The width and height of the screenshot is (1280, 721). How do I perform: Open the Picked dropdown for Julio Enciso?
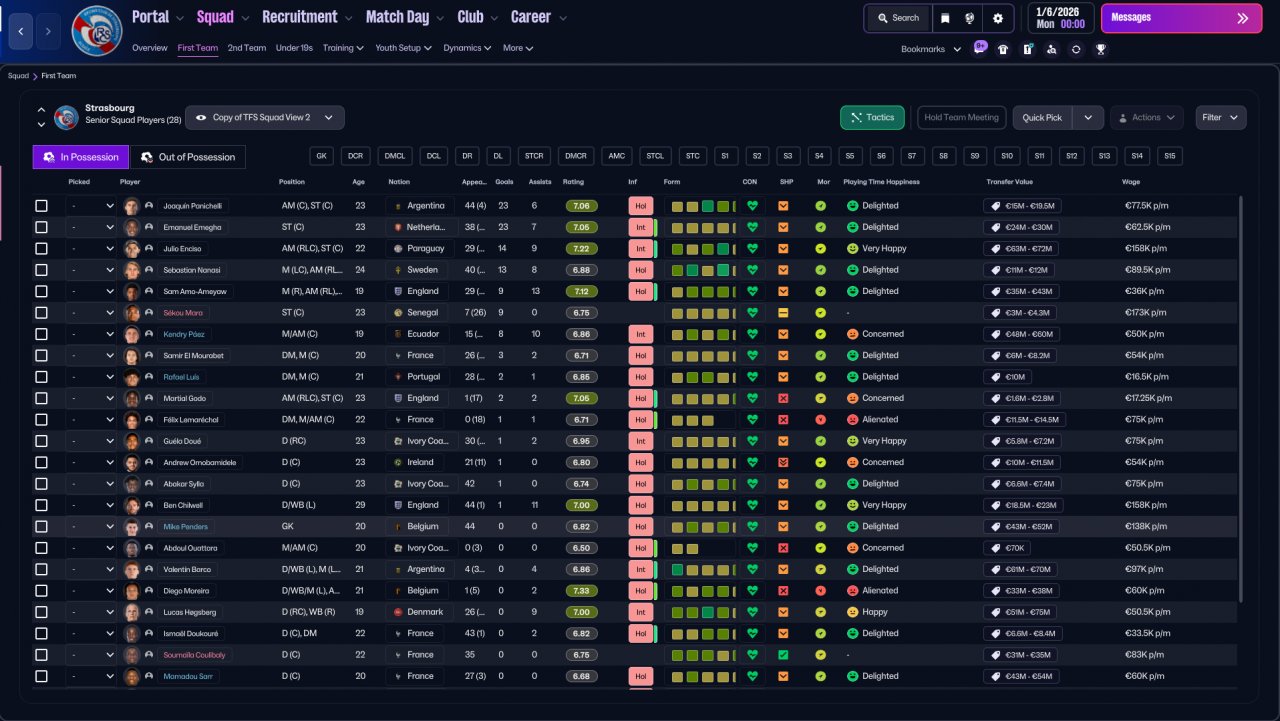click(92, 248)
